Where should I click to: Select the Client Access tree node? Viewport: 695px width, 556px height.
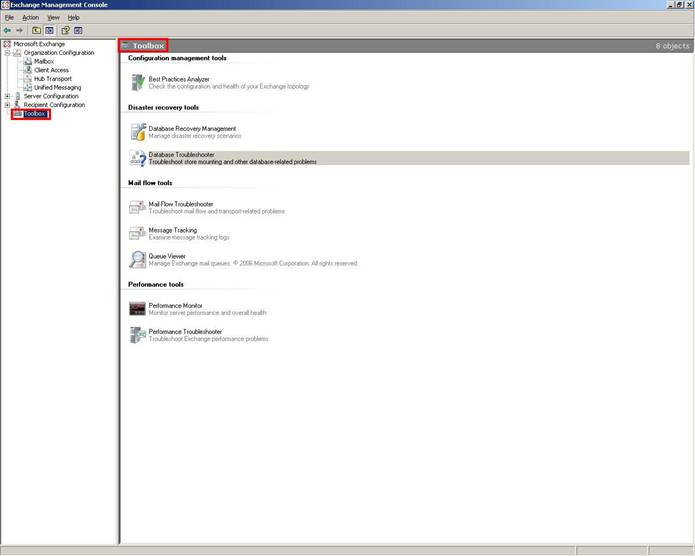(51, 70)
